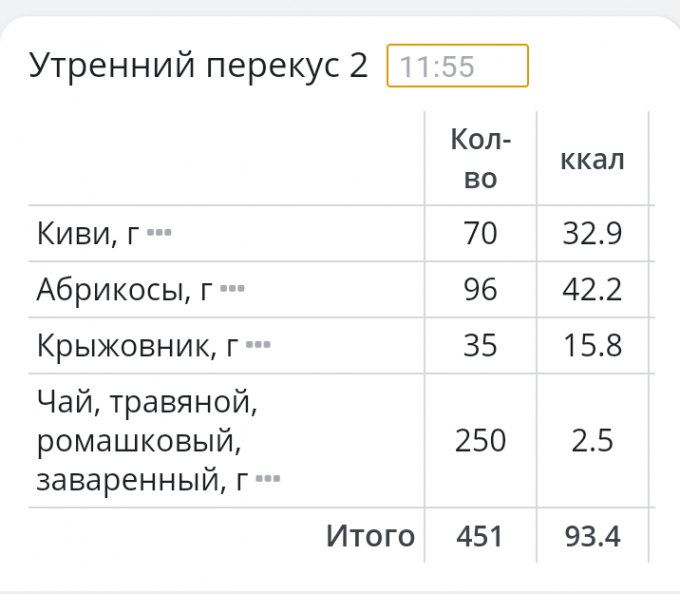Edit the Абрикосы quantity value 96
Viewport: 680px width, 594px height.
pos(481,290)
